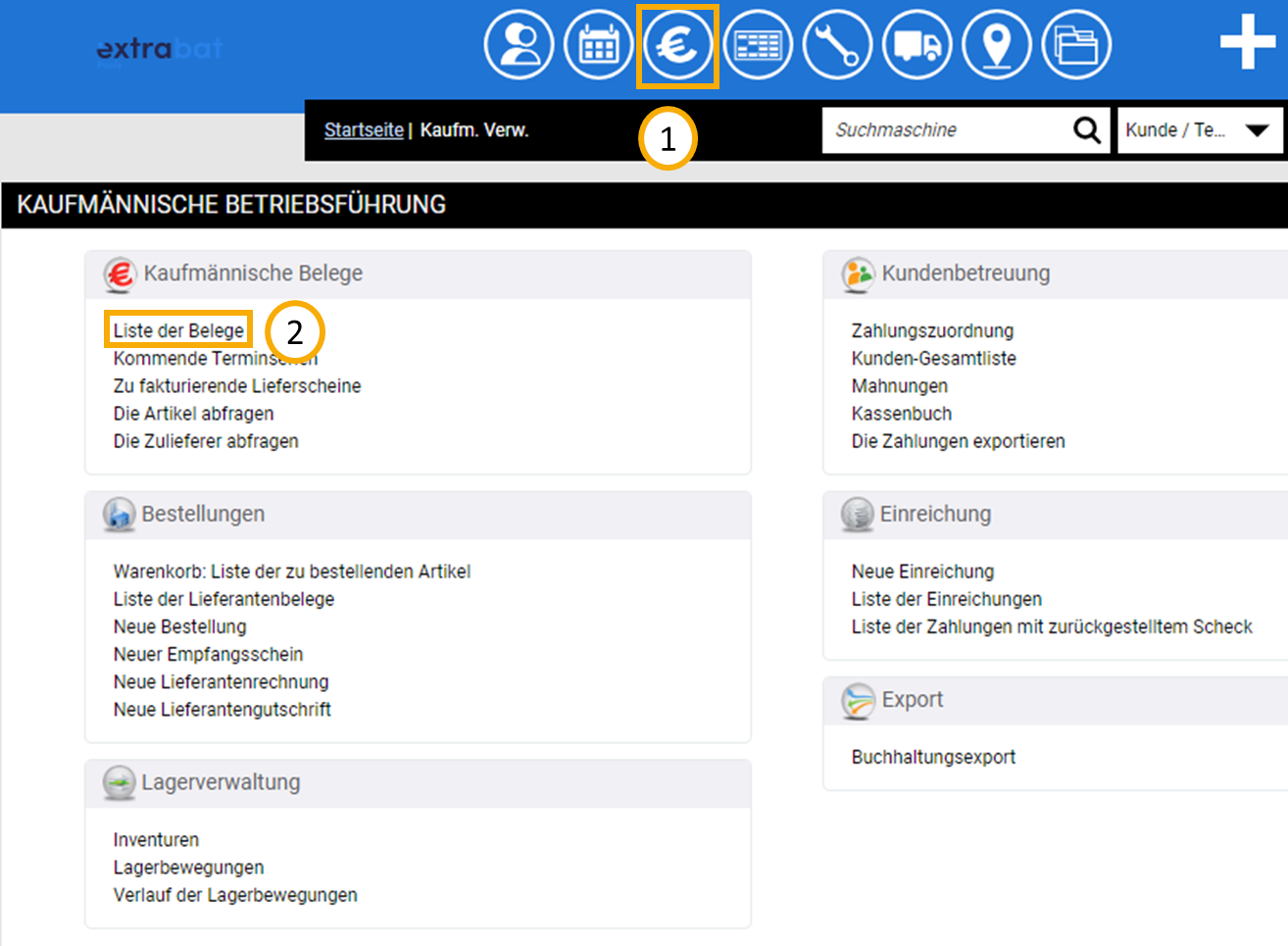This screenshot has height=946, width=1288.
Task: Select Neue Einreichung link
Action: (x=922, y=572)
